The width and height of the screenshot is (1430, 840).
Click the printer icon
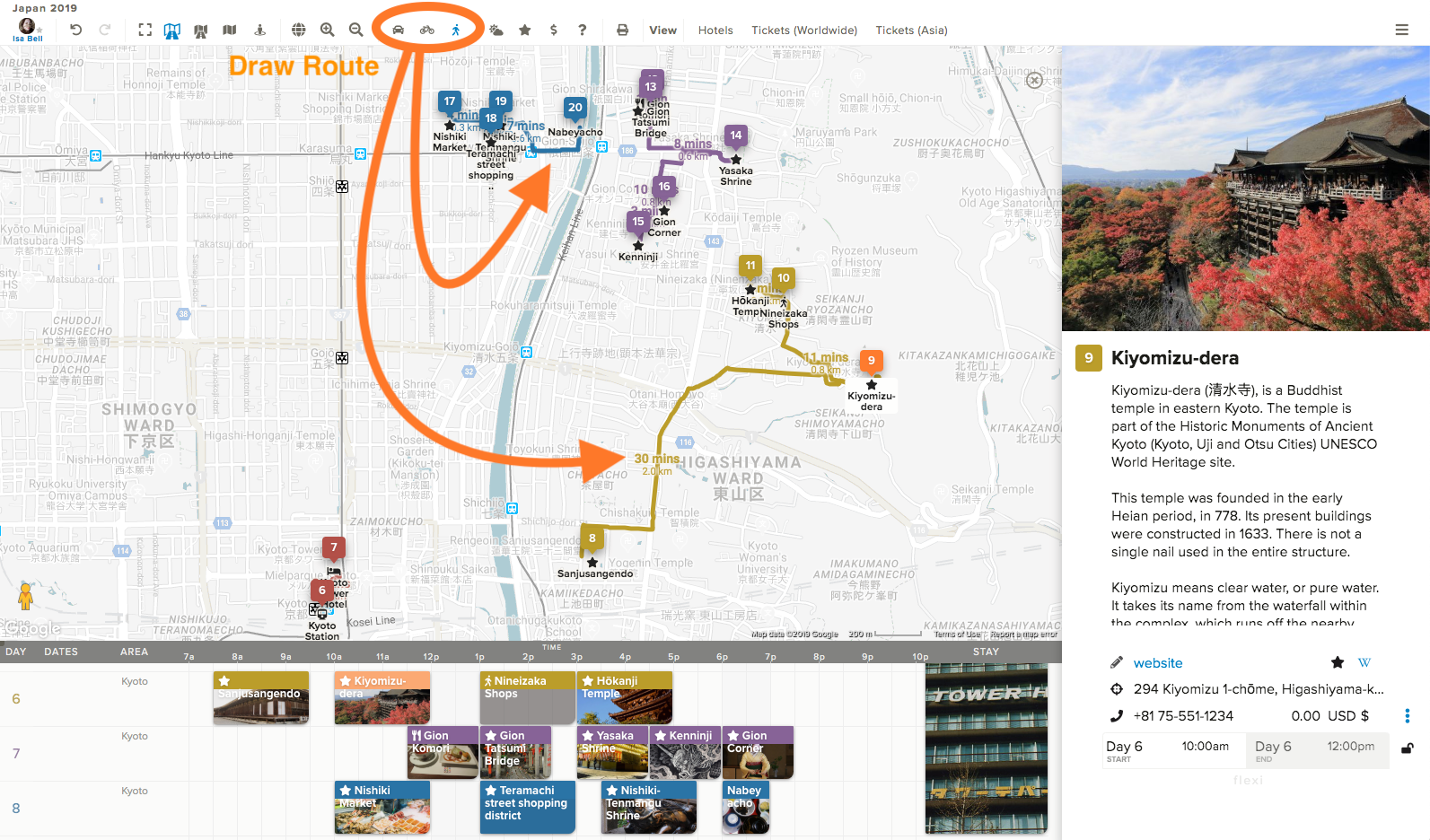(x=623, y=30)
